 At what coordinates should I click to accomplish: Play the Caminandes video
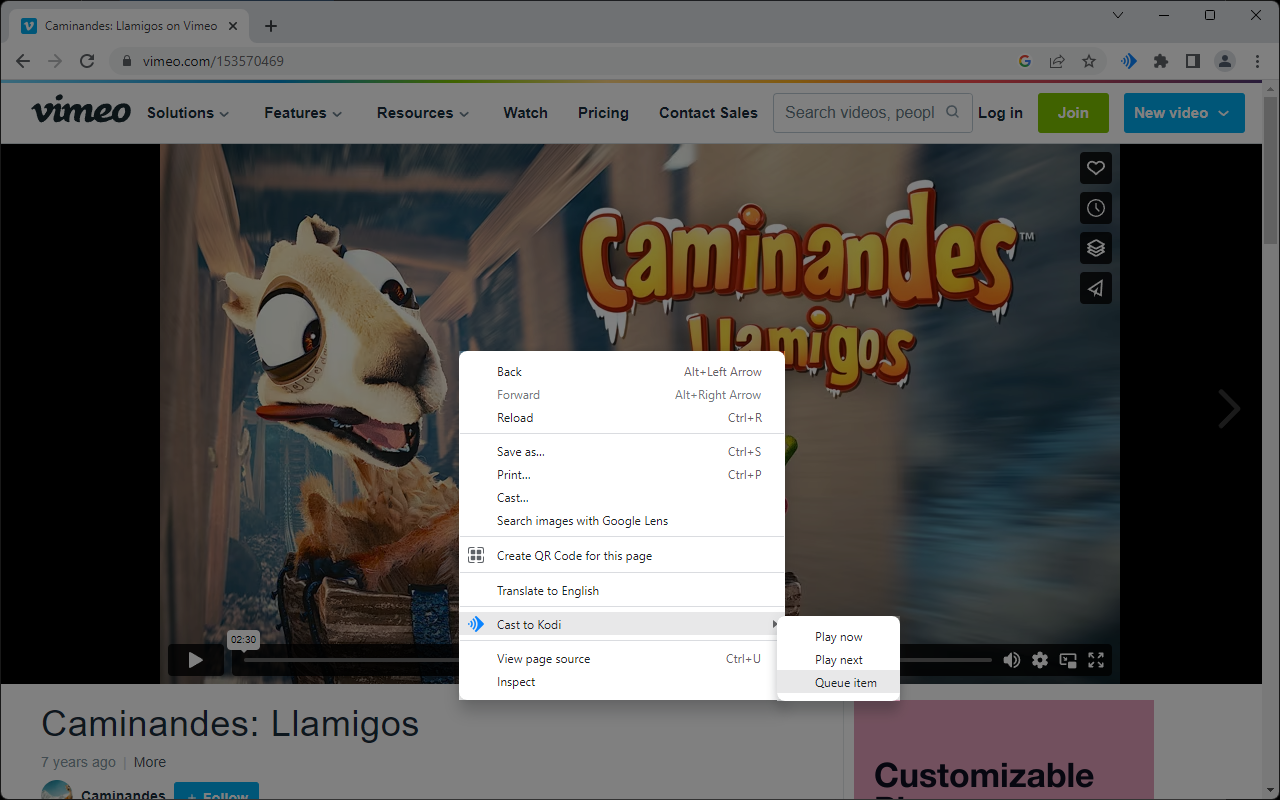(x=196, y=660)
